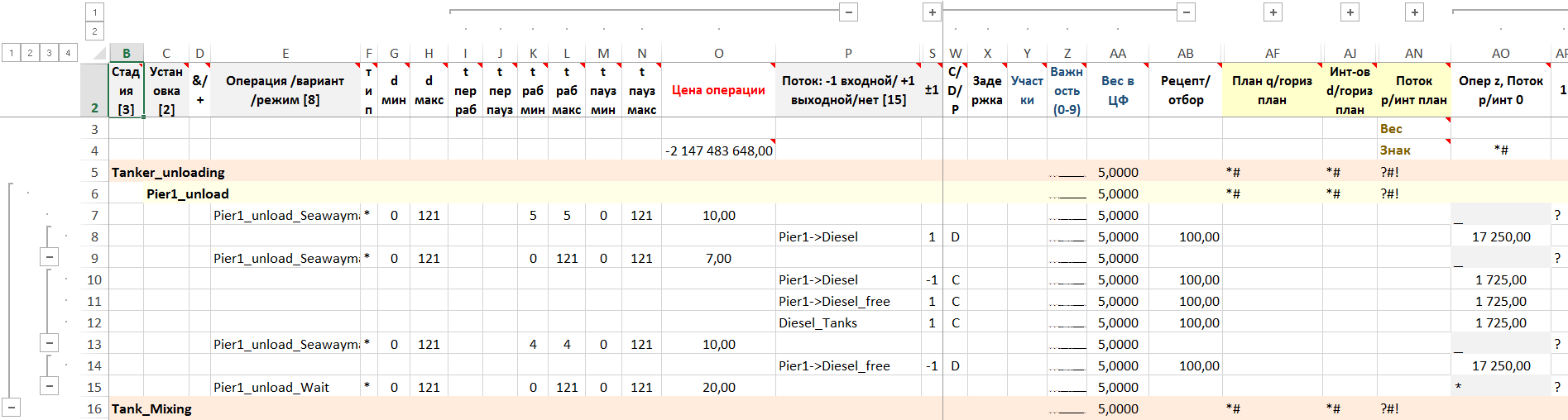Image resolution: width=1568 pixels, height=420 pixels.
Task: Expand the column group above column AN
Action: coord(1414,12)
